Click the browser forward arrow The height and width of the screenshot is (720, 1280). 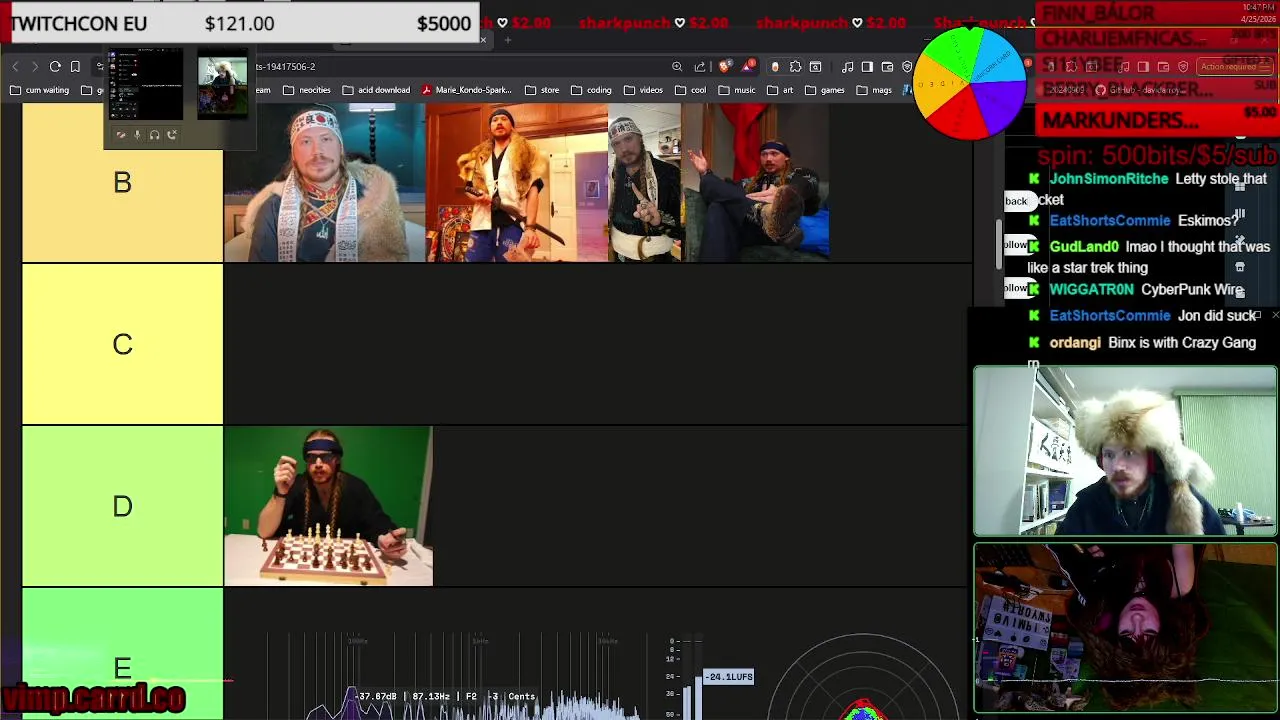(34, 67)
